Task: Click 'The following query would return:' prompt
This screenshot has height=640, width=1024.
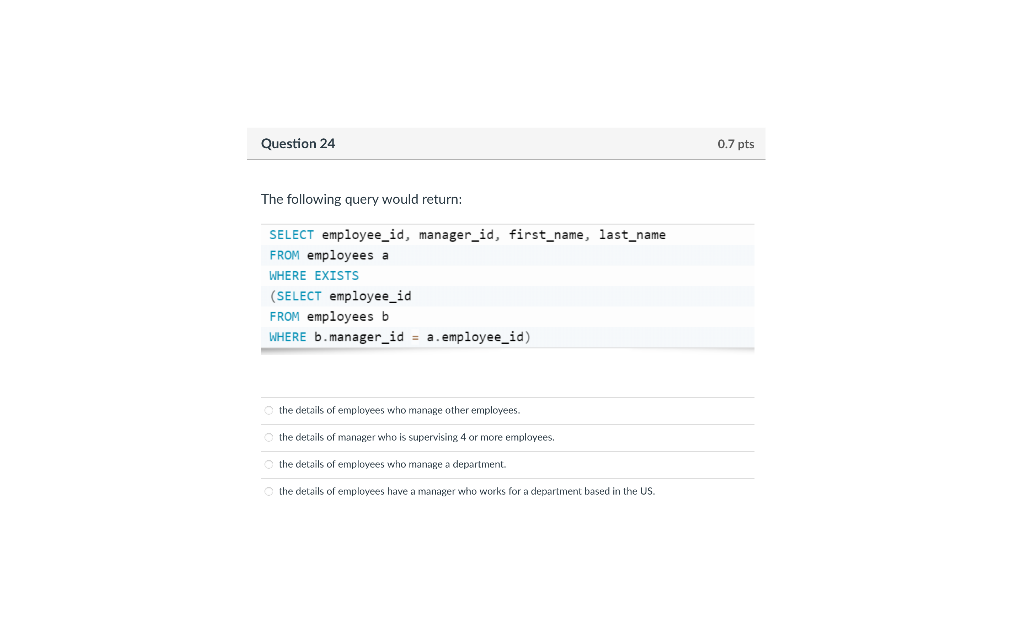Action: click(361, 199)
